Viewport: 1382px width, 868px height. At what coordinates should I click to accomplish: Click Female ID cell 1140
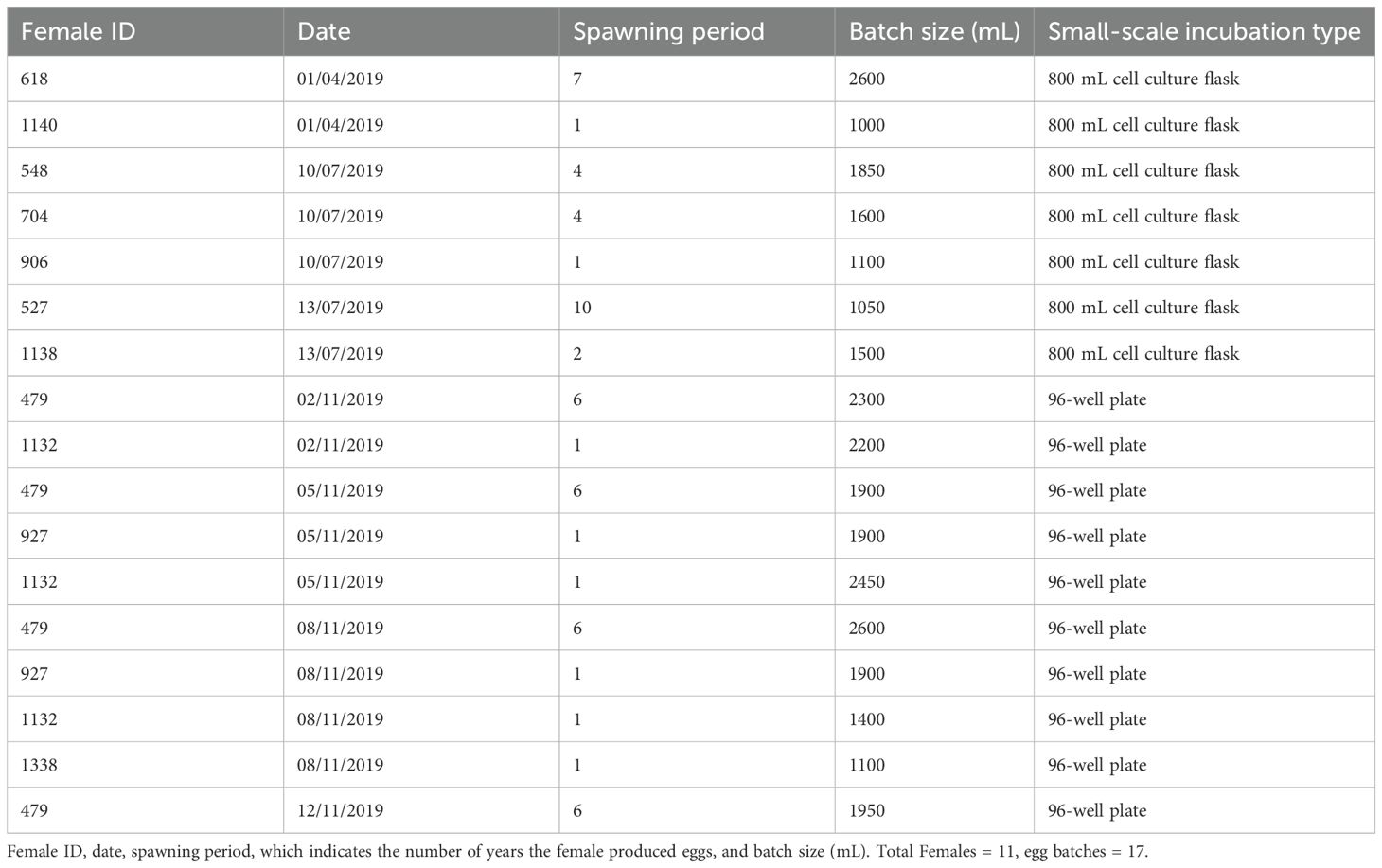click(x=39, y=125)
